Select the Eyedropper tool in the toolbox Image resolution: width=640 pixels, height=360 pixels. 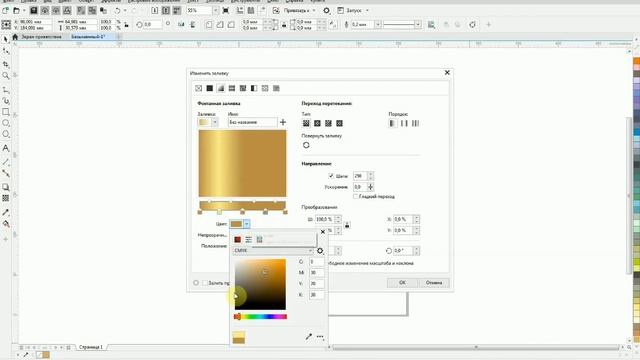[6, 212]
